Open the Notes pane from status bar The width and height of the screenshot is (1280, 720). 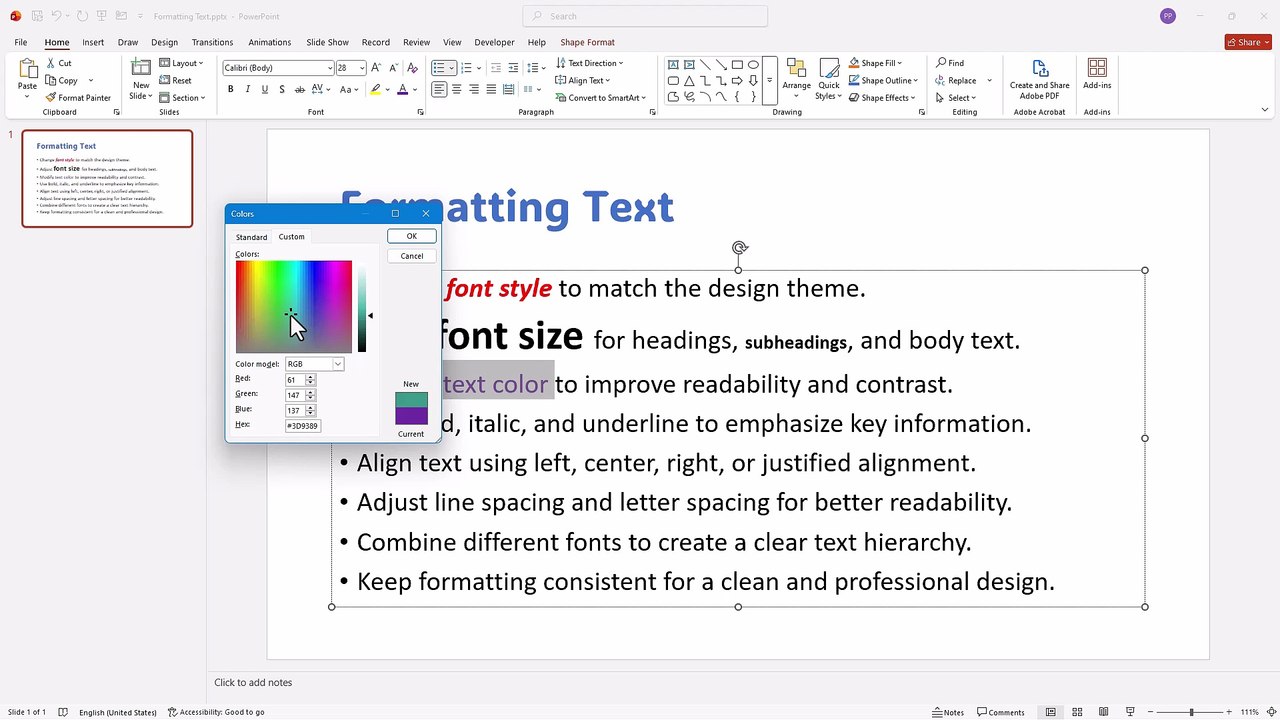tap(947, 712)
